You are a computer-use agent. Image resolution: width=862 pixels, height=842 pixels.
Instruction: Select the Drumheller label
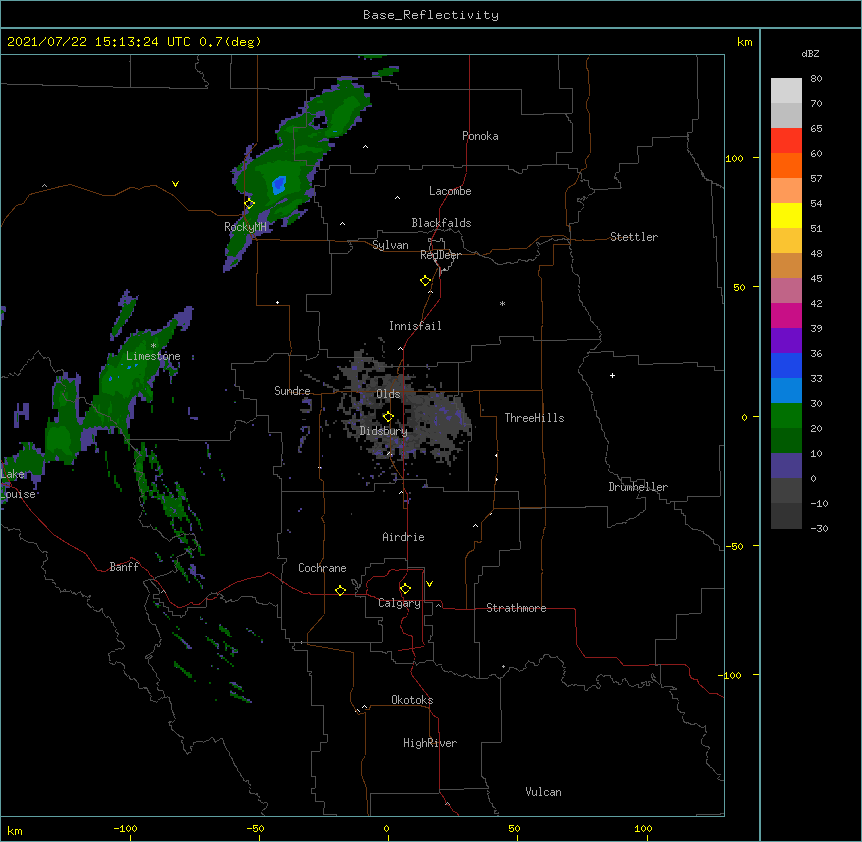638,487
